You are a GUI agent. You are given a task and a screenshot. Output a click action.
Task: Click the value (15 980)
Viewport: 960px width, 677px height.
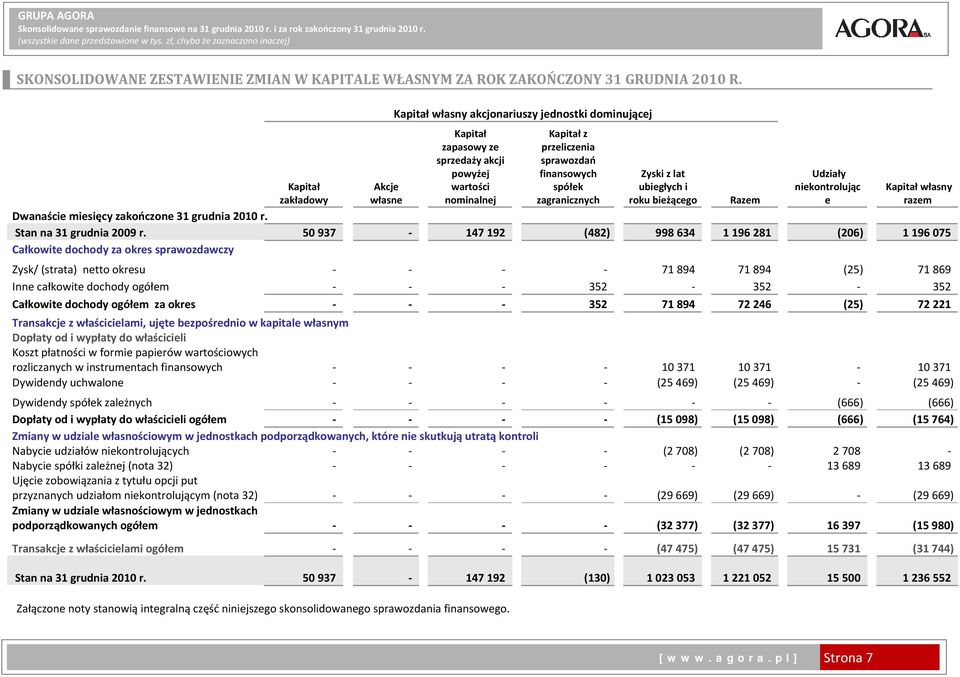pos(933,525)
